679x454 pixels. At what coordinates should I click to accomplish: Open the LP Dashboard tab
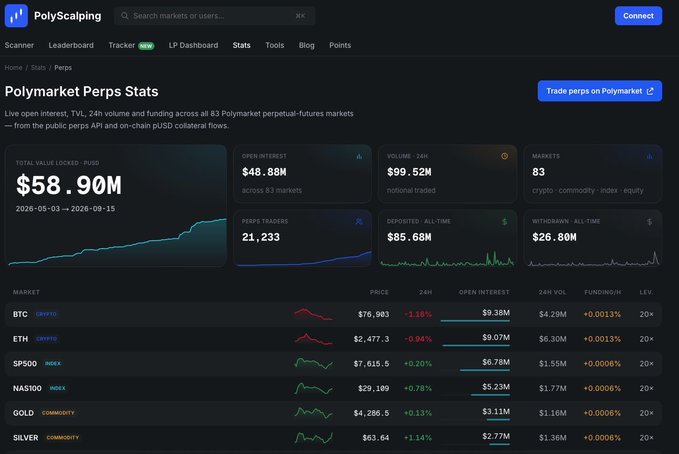click(x=194, y=45)
